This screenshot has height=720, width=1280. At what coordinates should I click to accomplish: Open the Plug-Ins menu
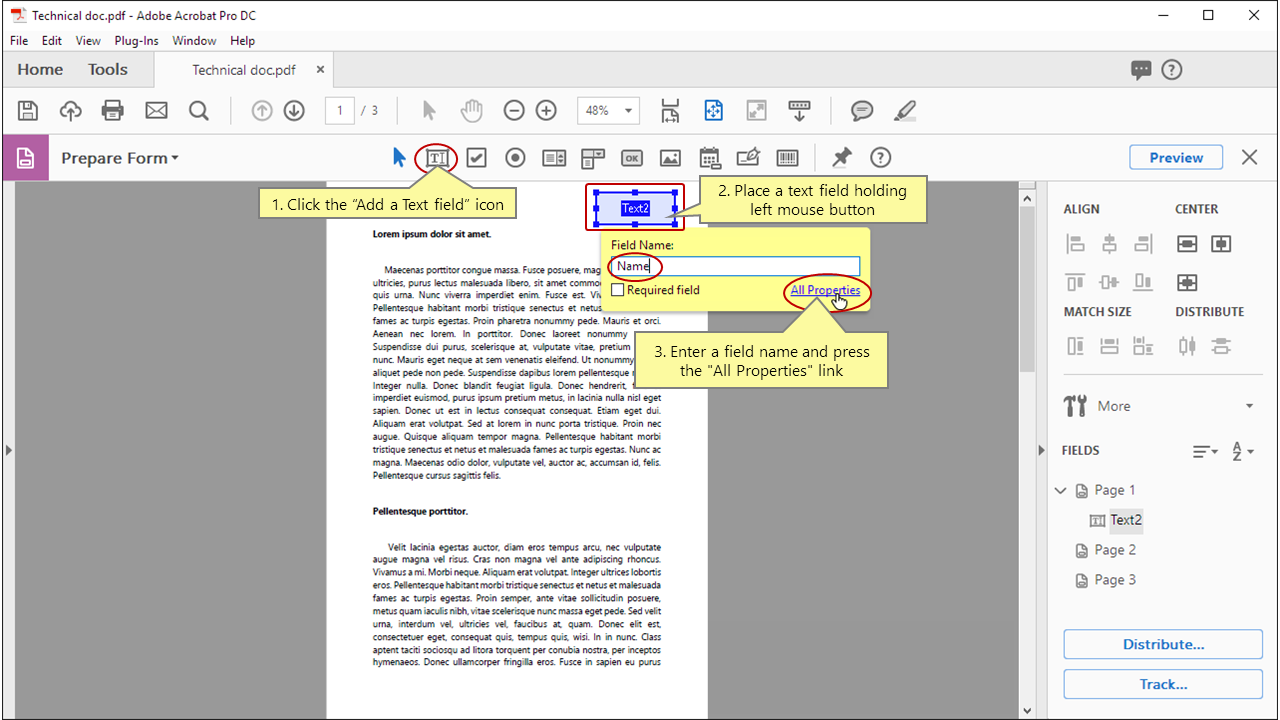tap(136, 40)
